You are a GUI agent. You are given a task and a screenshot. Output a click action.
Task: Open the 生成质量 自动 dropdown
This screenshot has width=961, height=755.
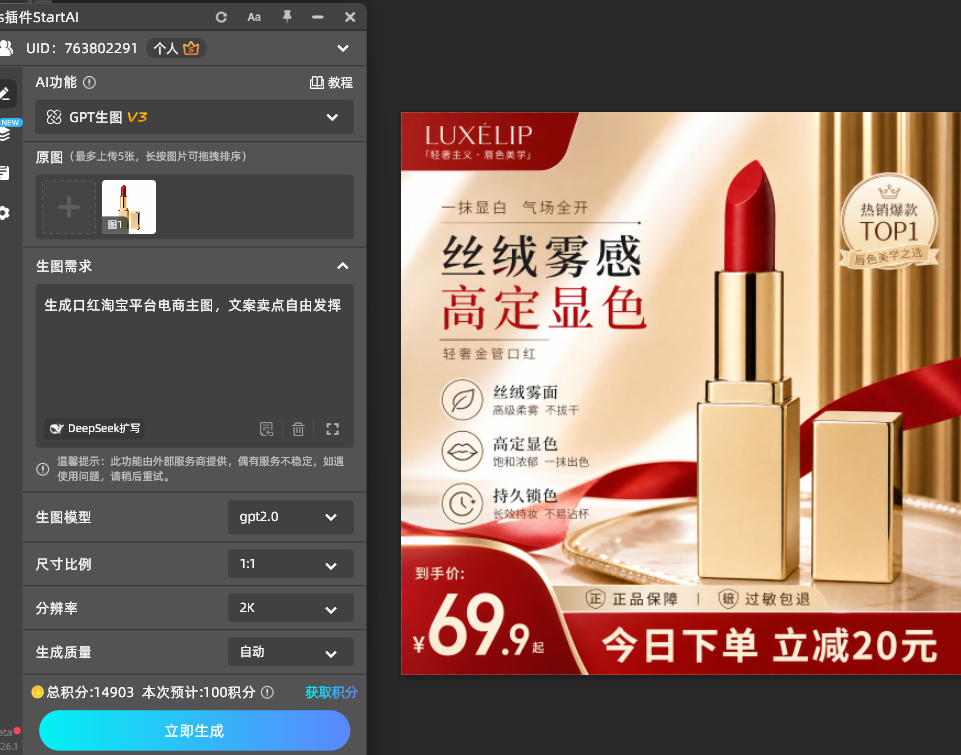click(291, 652)
